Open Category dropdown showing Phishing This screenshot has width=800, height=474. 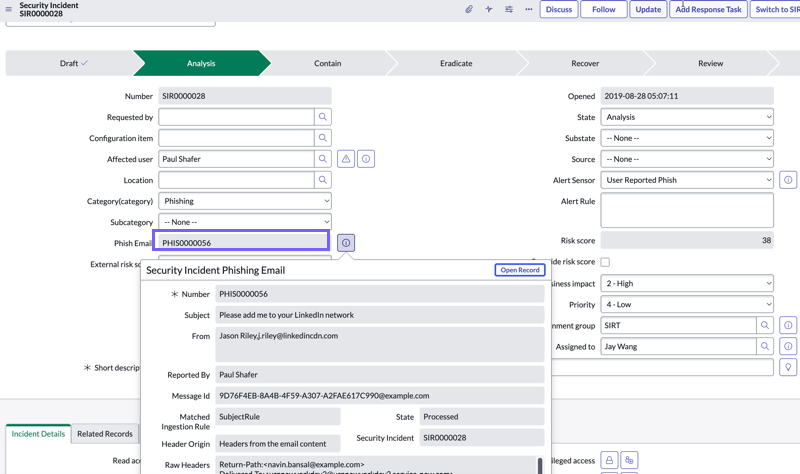coord(245,201)
